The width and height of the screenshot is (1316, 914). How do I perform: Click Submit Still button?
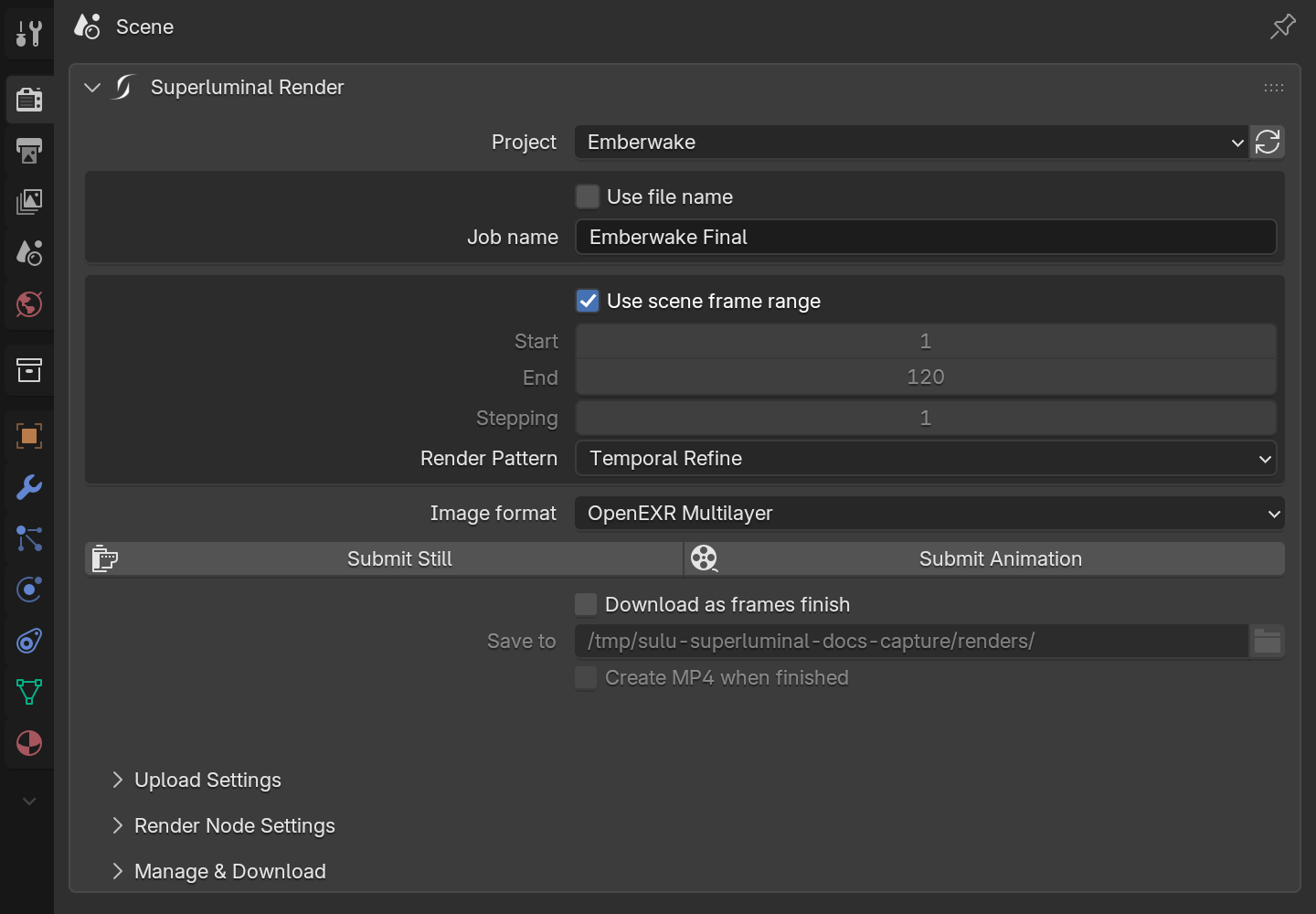384,558
